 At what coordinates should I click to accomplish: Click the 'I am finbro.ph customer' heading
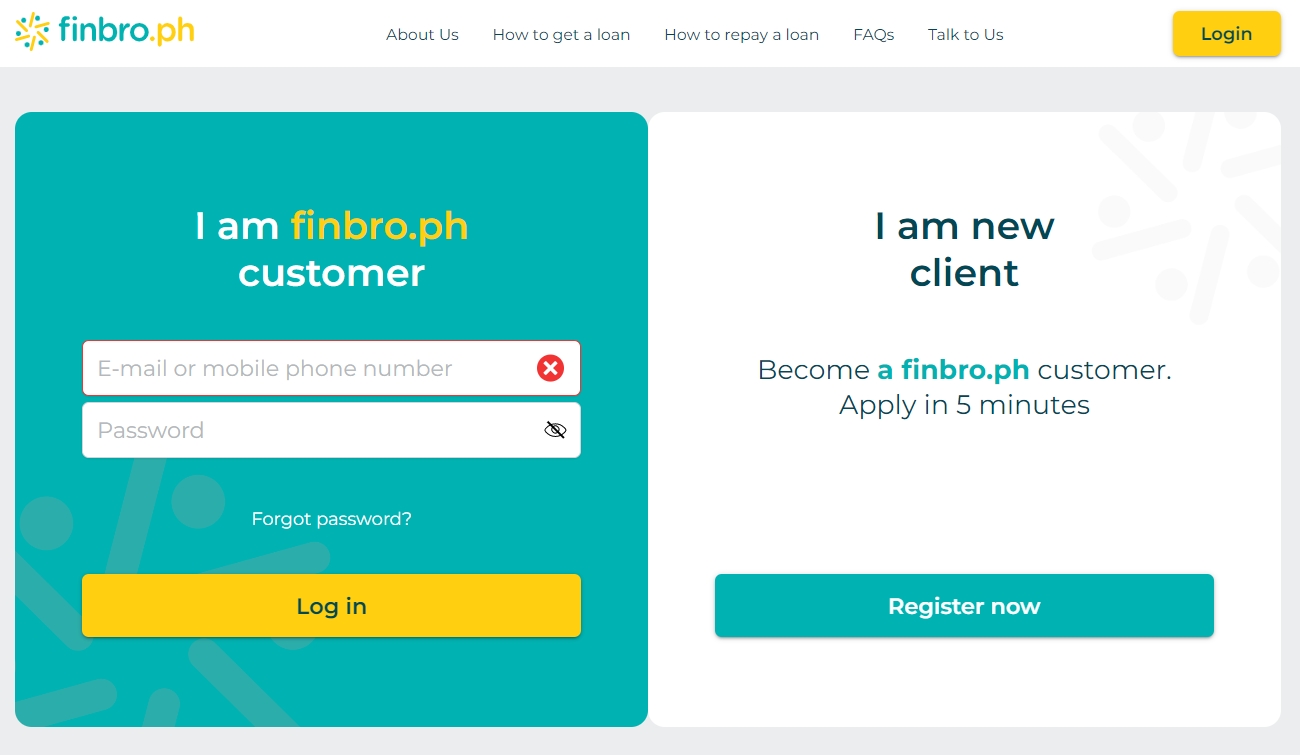pos(331,249)
